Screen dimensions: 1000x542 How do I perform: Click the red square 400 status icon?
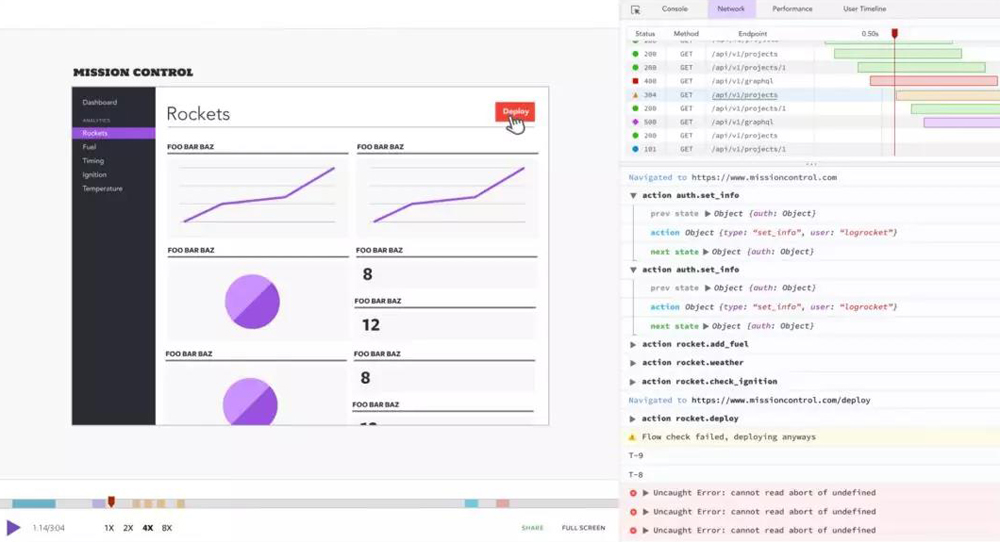[635, 81]
